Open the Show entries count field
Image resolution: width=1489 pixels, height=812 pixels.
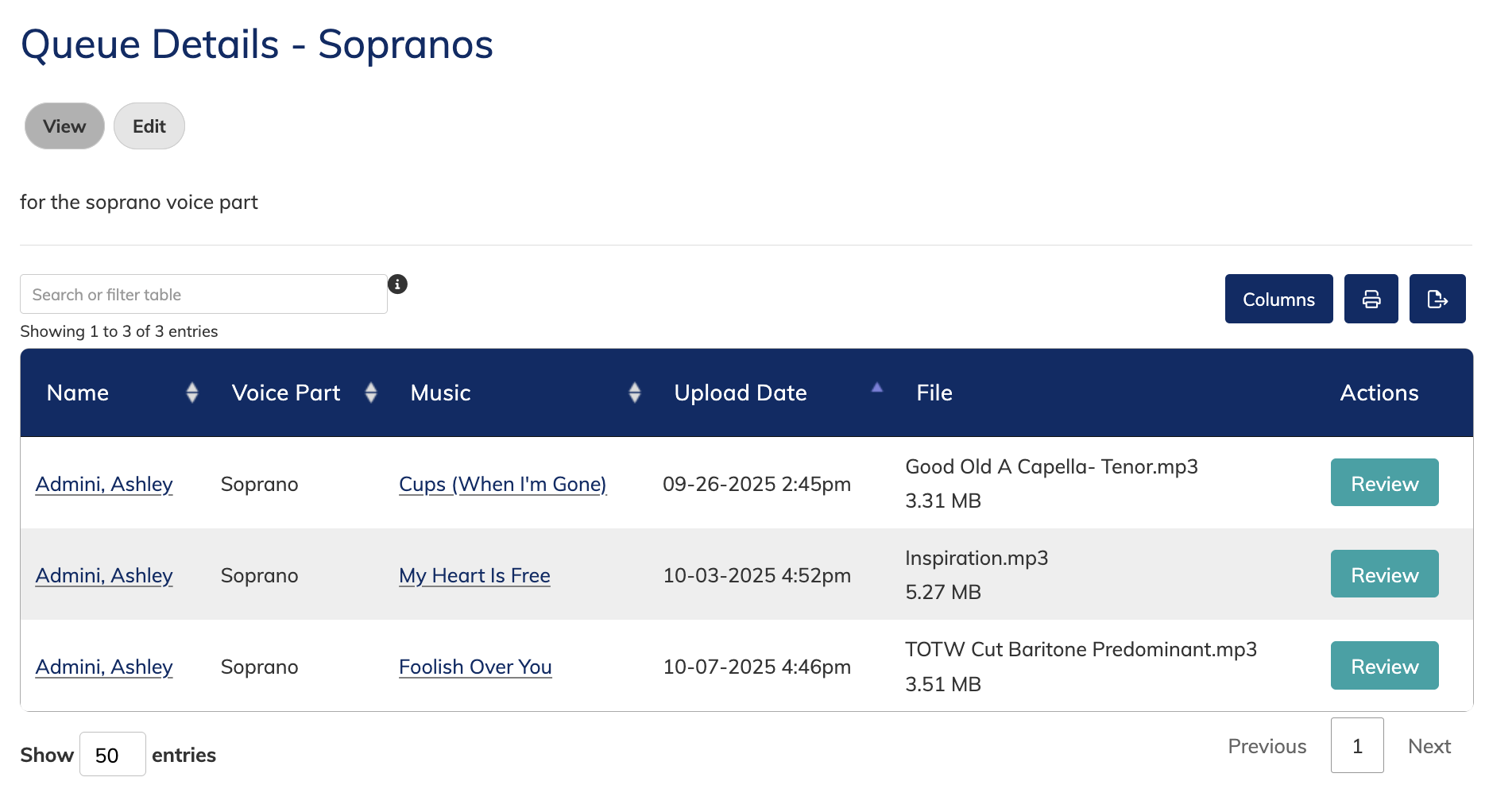[112, 754]
